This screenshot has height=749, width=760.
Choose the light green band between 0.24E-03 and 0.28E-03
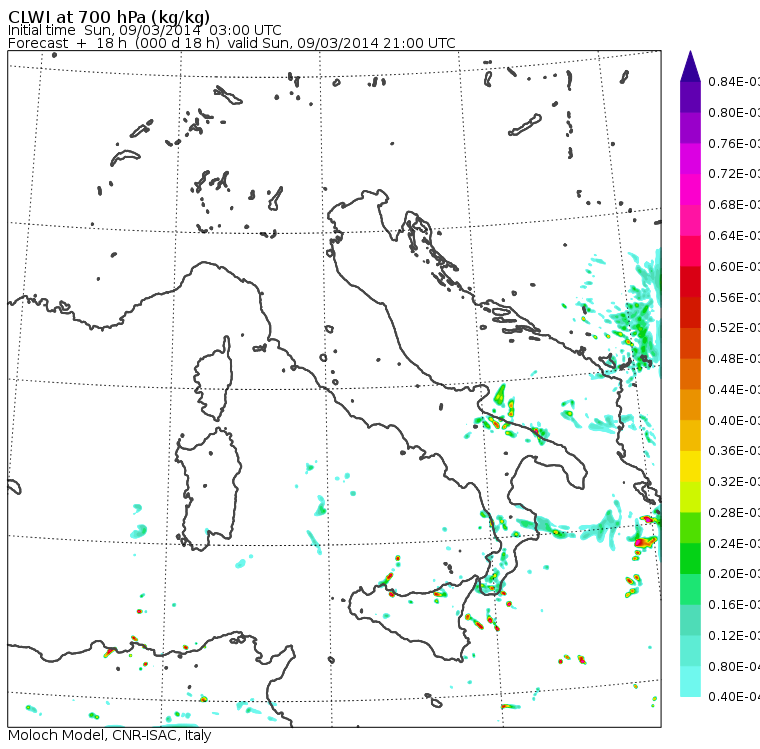point(690,528)
